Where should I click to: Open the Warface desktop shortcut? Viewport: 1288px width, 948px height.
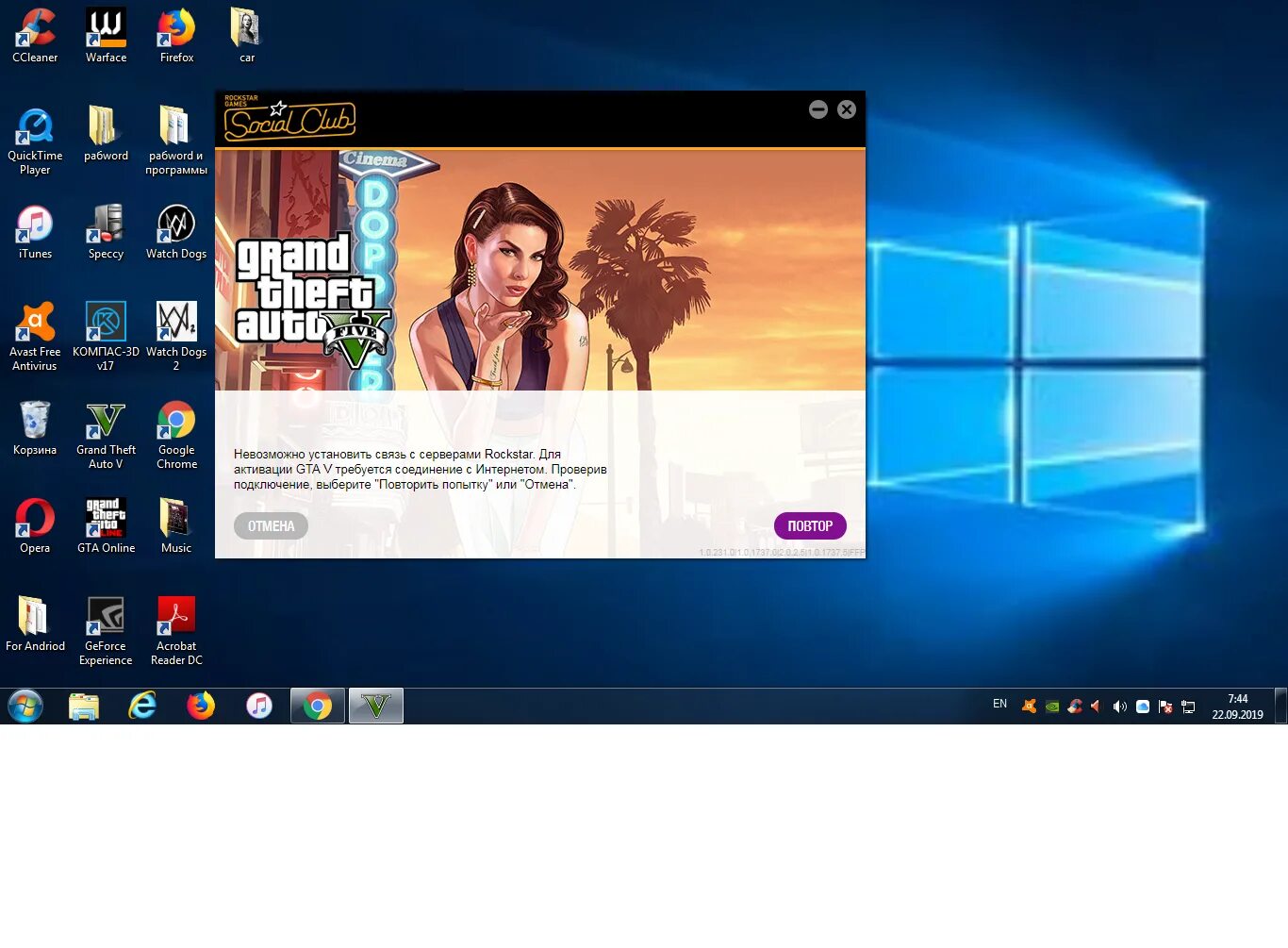[x=106, y=36]
